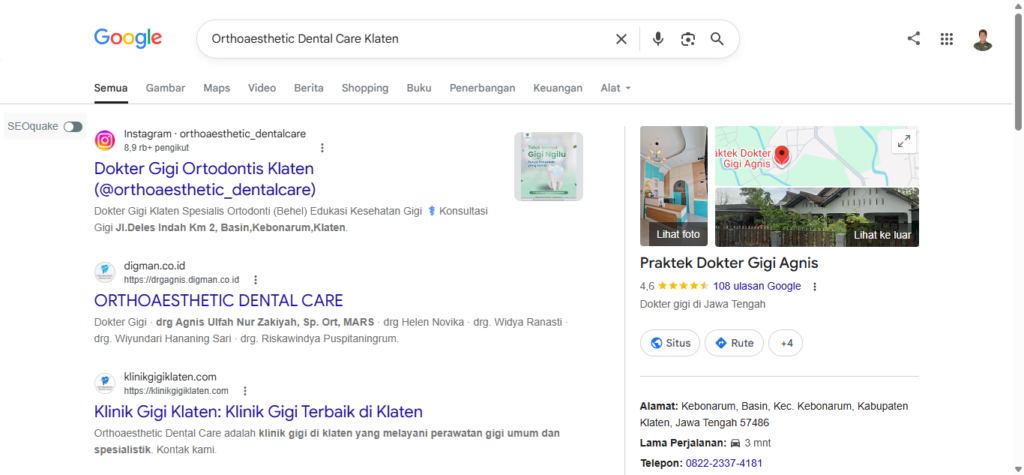The height and width of the screenshot is (475, 1024).
Task: Open the ORTHOAESTHETIC DENTAL CARE result link
Action: tap(219, 301)
